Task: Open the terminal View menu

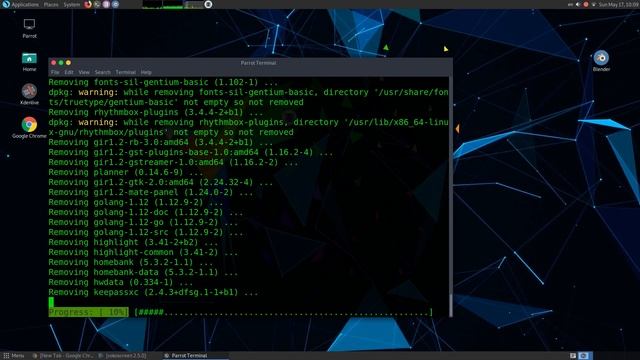Action: pyautogui.click(x=84, y=72)
